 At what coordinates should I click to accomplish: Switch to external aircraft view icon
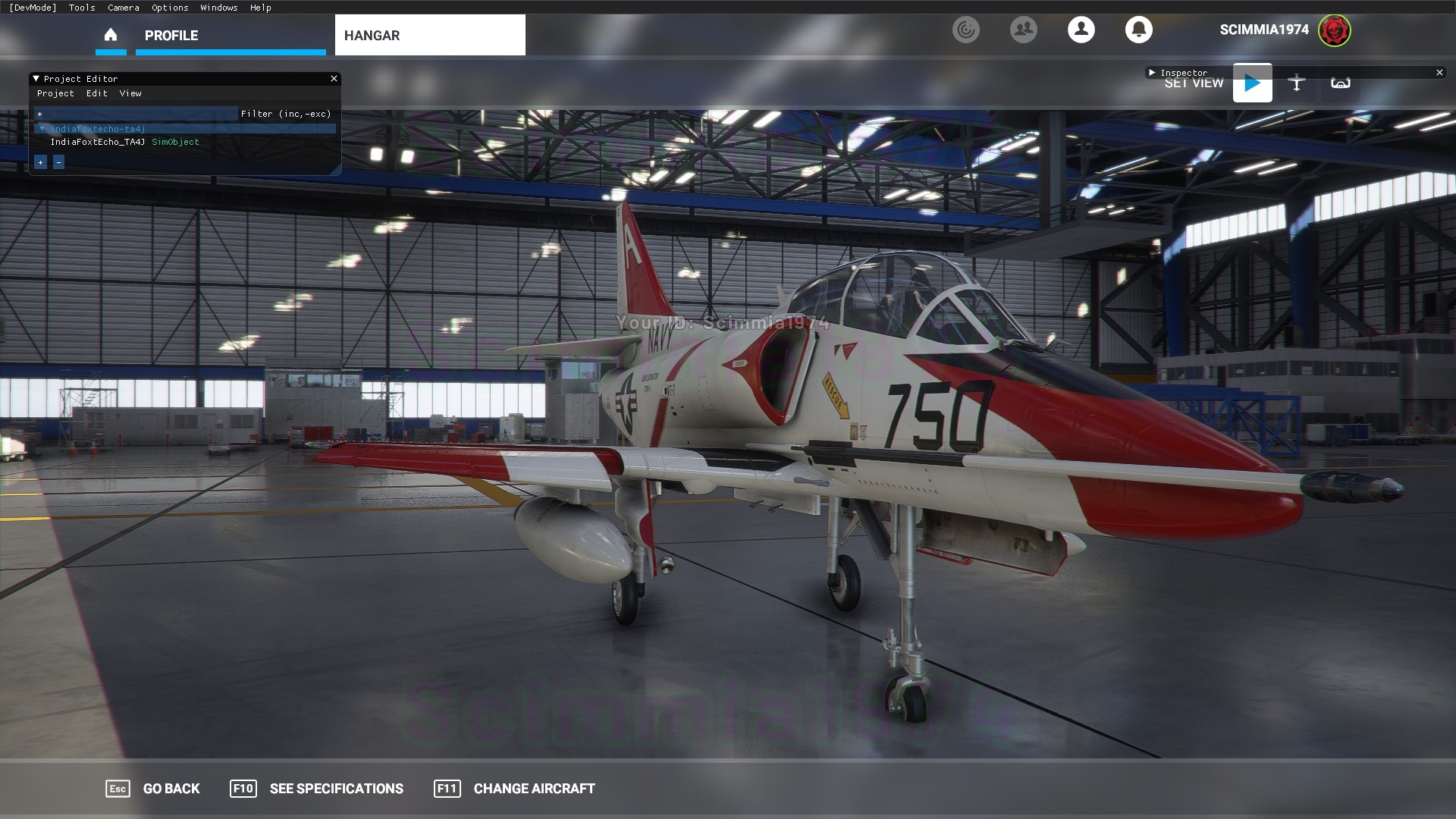1296,83
